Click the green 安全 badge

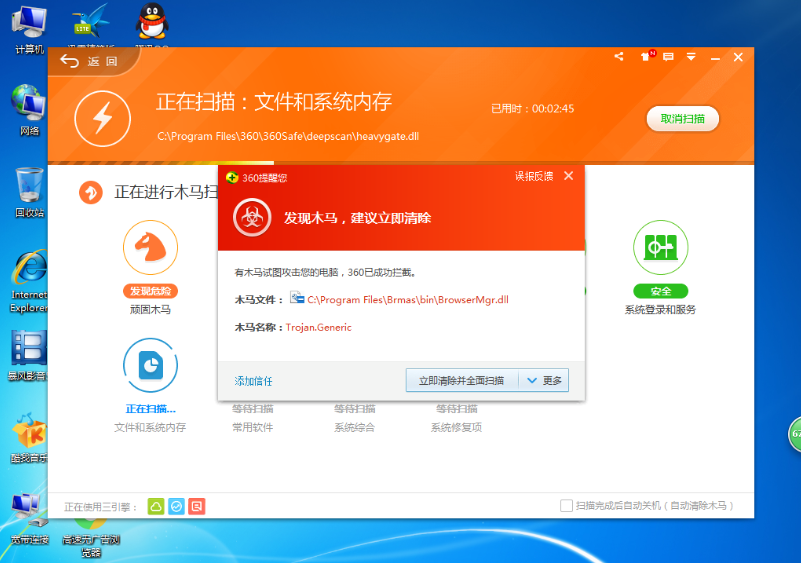pyautogui.click(x=661, y=291)
